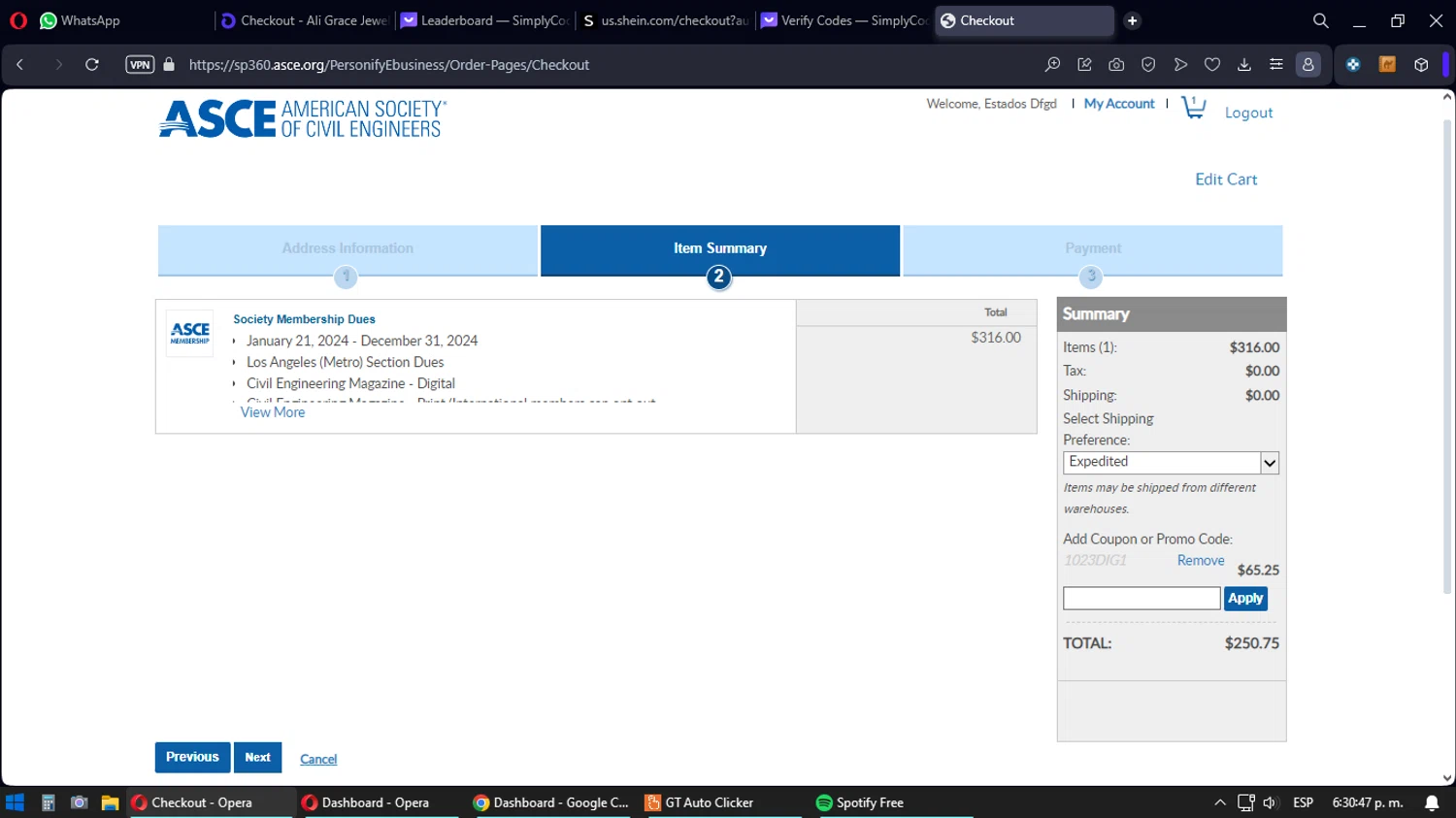Open a new browser tab

coord(1132,20)
